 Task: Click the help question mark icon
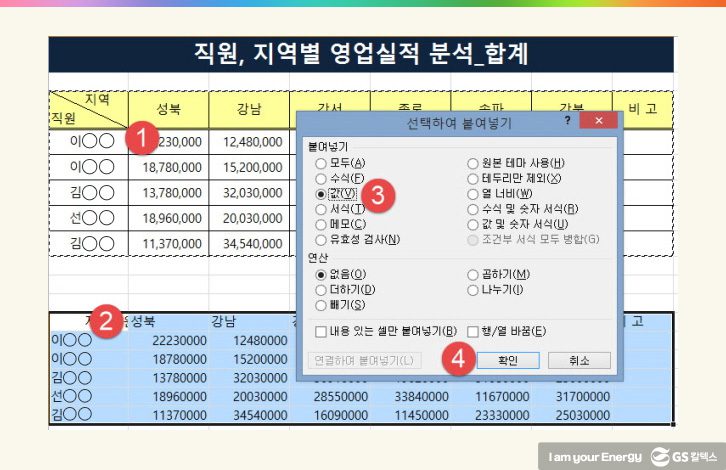pos(567,120)
